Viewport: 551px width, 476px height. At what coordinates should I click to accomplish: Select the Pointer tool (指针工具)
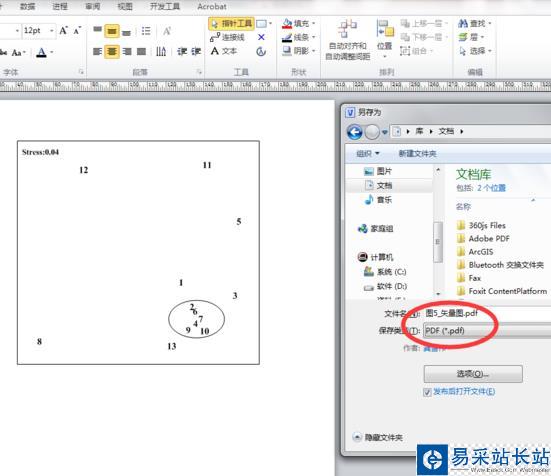tap(231, 24)
